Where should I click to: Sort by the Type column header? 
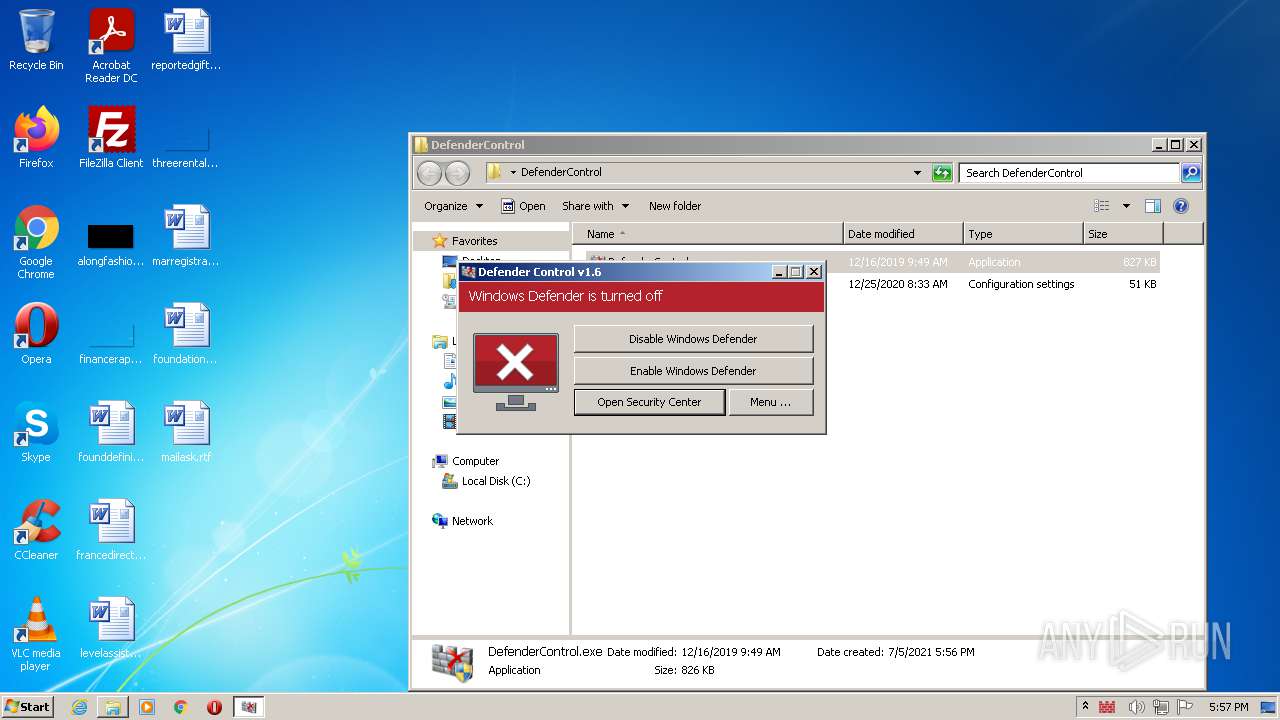click(x=1023, y=234)
